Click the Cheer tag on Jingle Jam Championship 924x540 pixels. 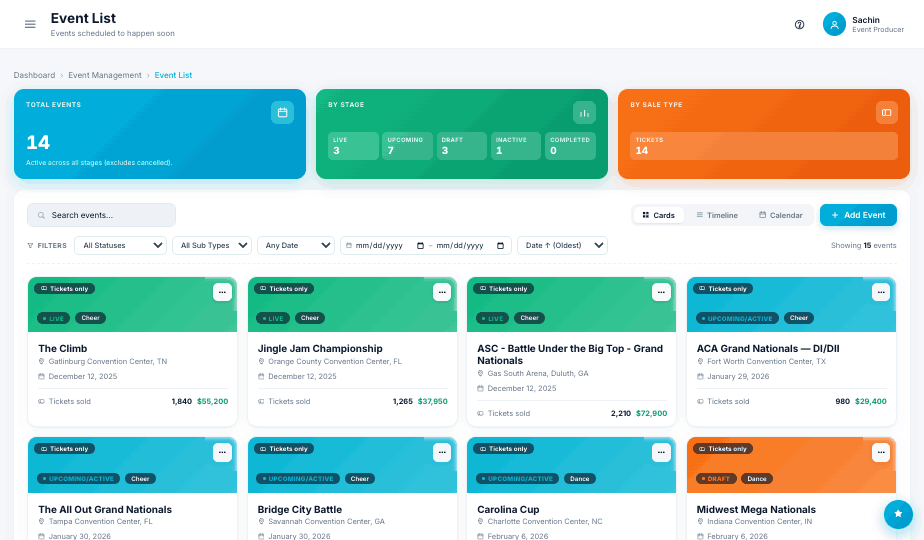pos(310,318)
